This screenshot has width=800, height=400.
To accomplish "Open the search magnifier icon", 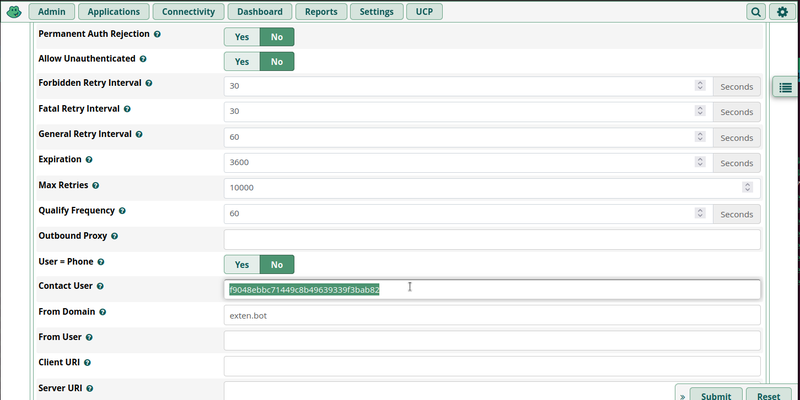I will pyautogui.click(x=756, y=12).
